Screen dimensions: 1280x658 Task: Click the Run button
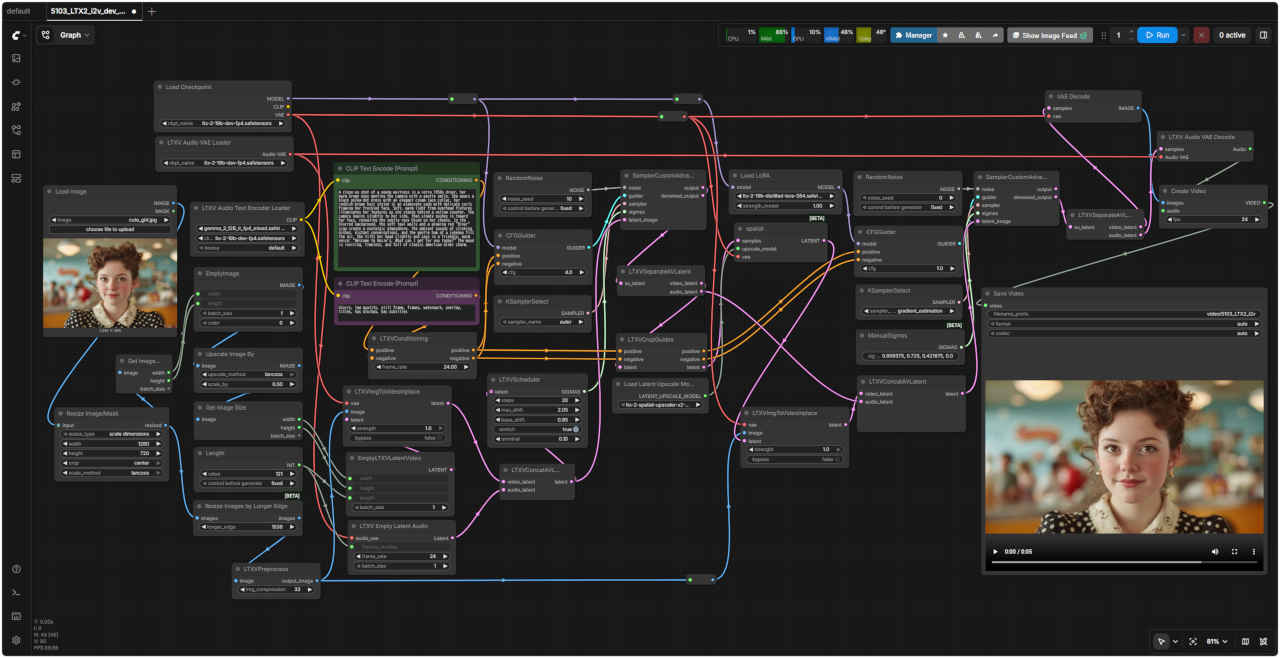click(x=1157, y=35)
